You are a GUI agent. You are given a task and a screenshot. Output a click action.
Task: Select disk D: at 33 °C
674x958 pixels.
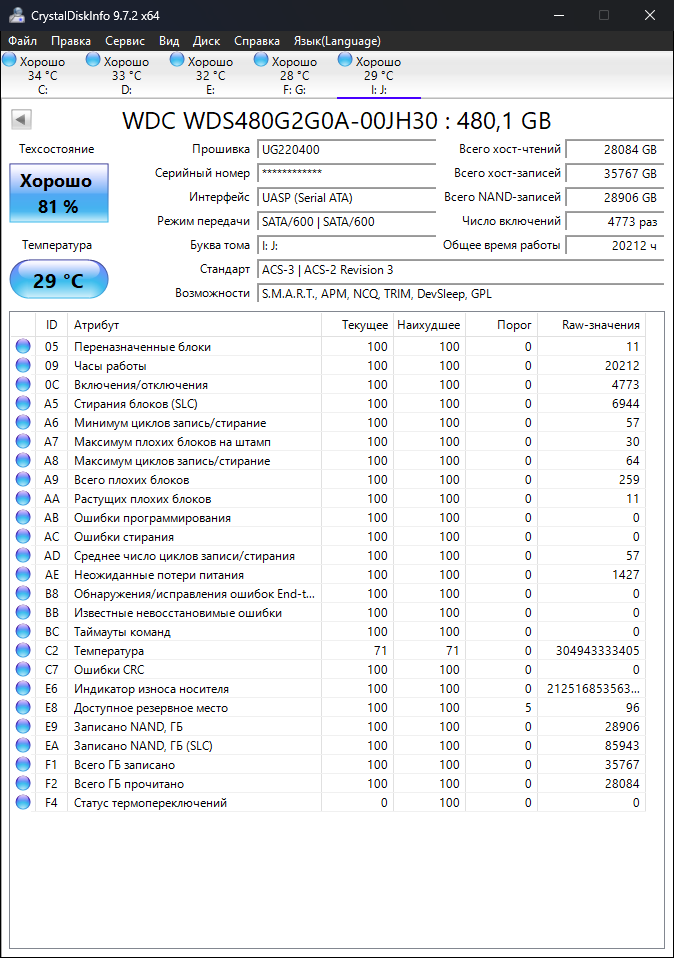tap(126, 76)
